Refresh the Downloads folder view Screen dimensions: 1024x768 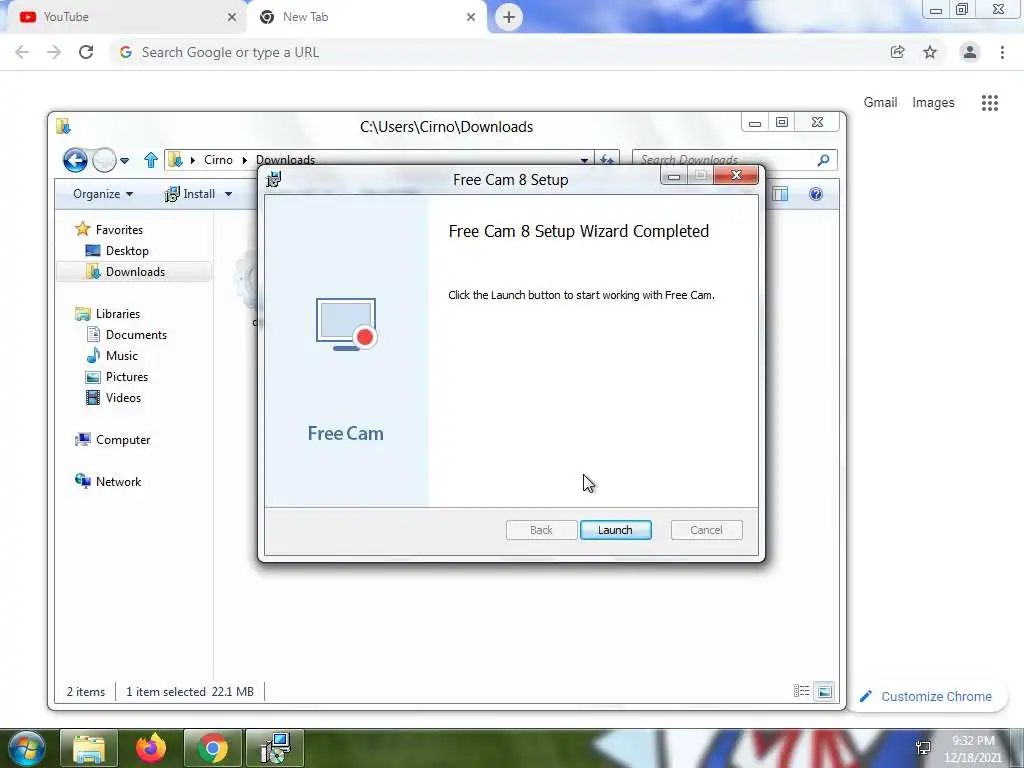[607, 160]
